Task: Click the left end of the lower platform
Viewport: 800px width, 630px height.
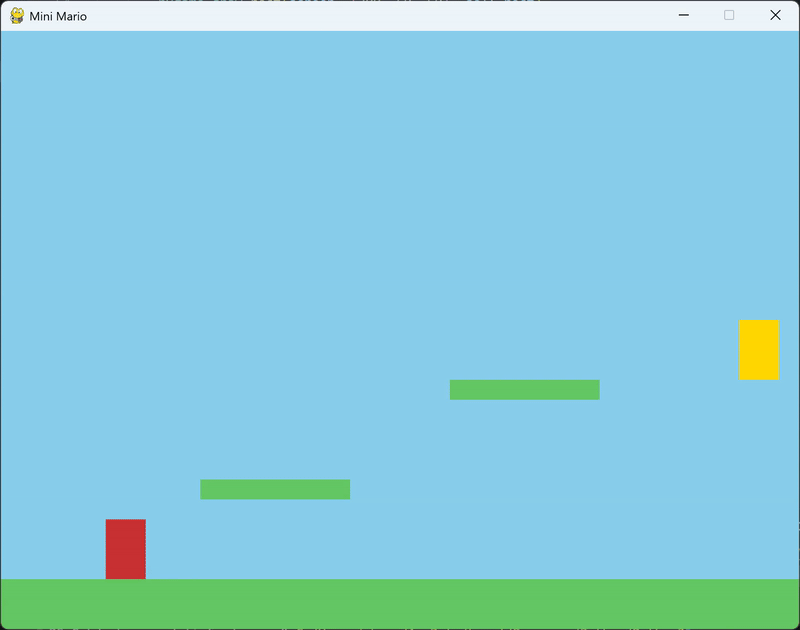Action: 207,489
